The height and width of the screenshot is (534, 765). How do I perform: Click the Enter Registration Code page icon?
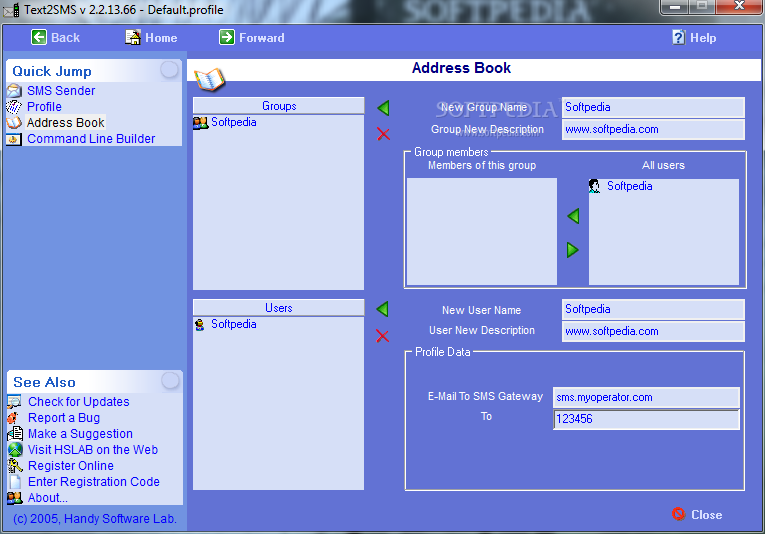click(16, 482)
